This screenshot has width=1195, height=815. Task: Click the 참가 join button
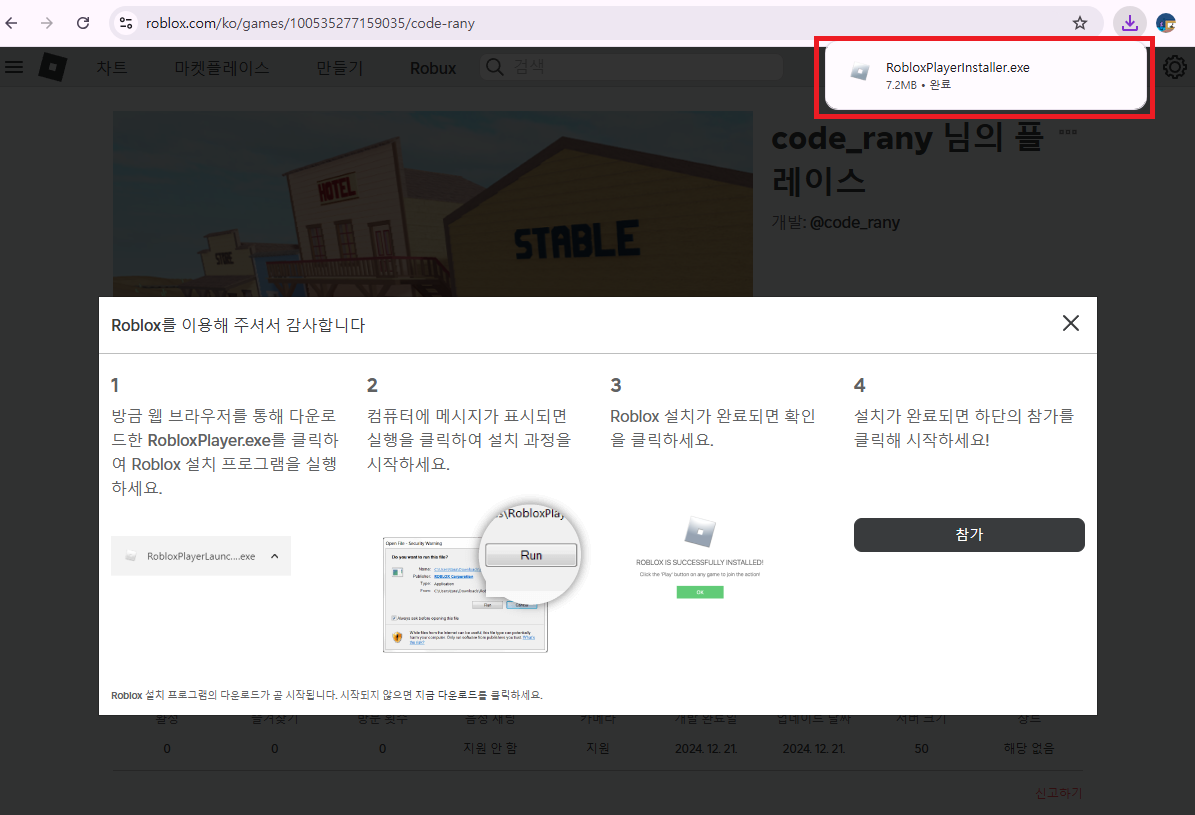point(969,535)
